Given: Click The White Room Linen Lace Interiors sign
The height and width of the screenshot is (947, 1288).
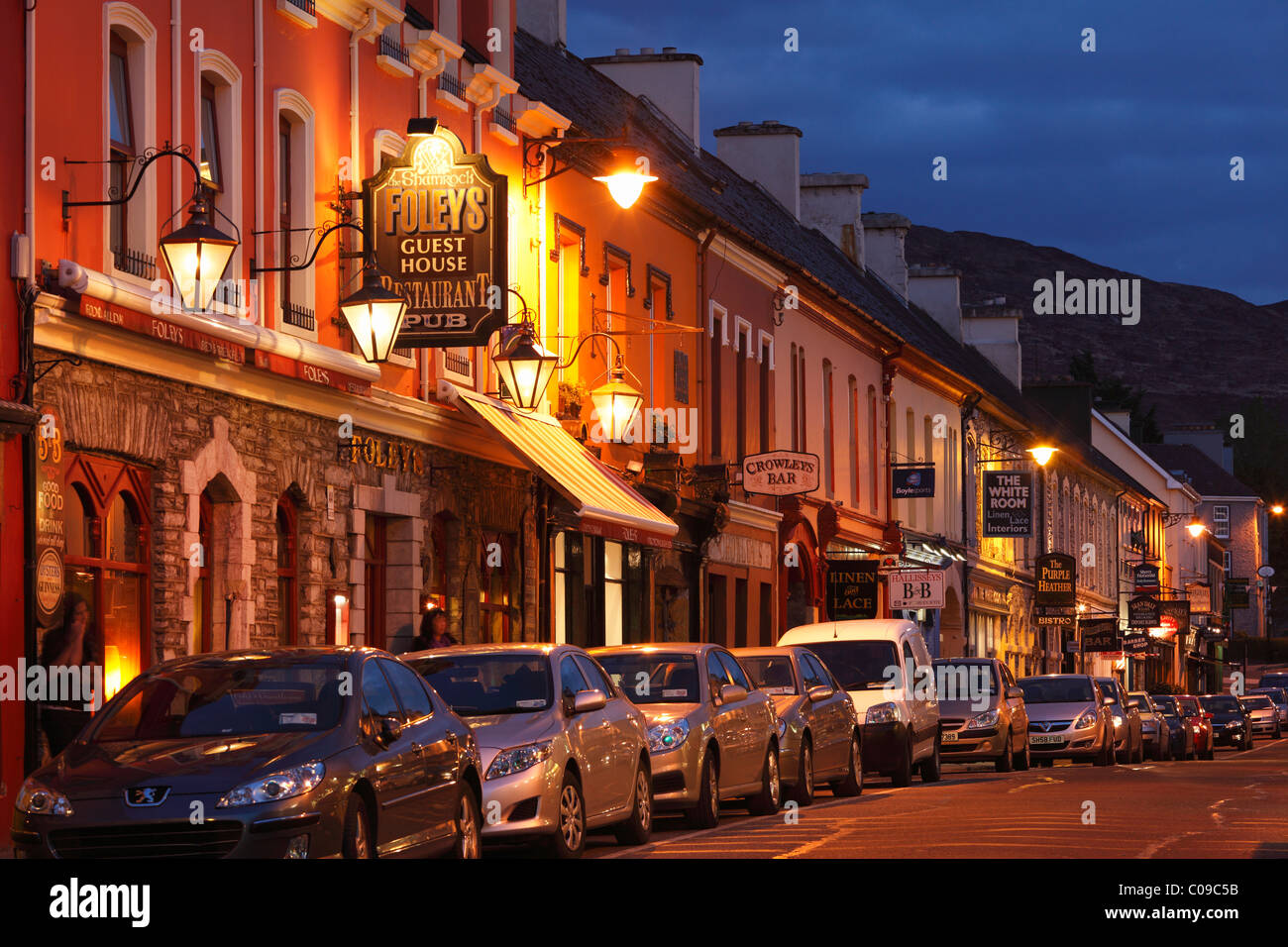Looking at the screenshot, I should pyautogui.click(x=1007, y=503).
